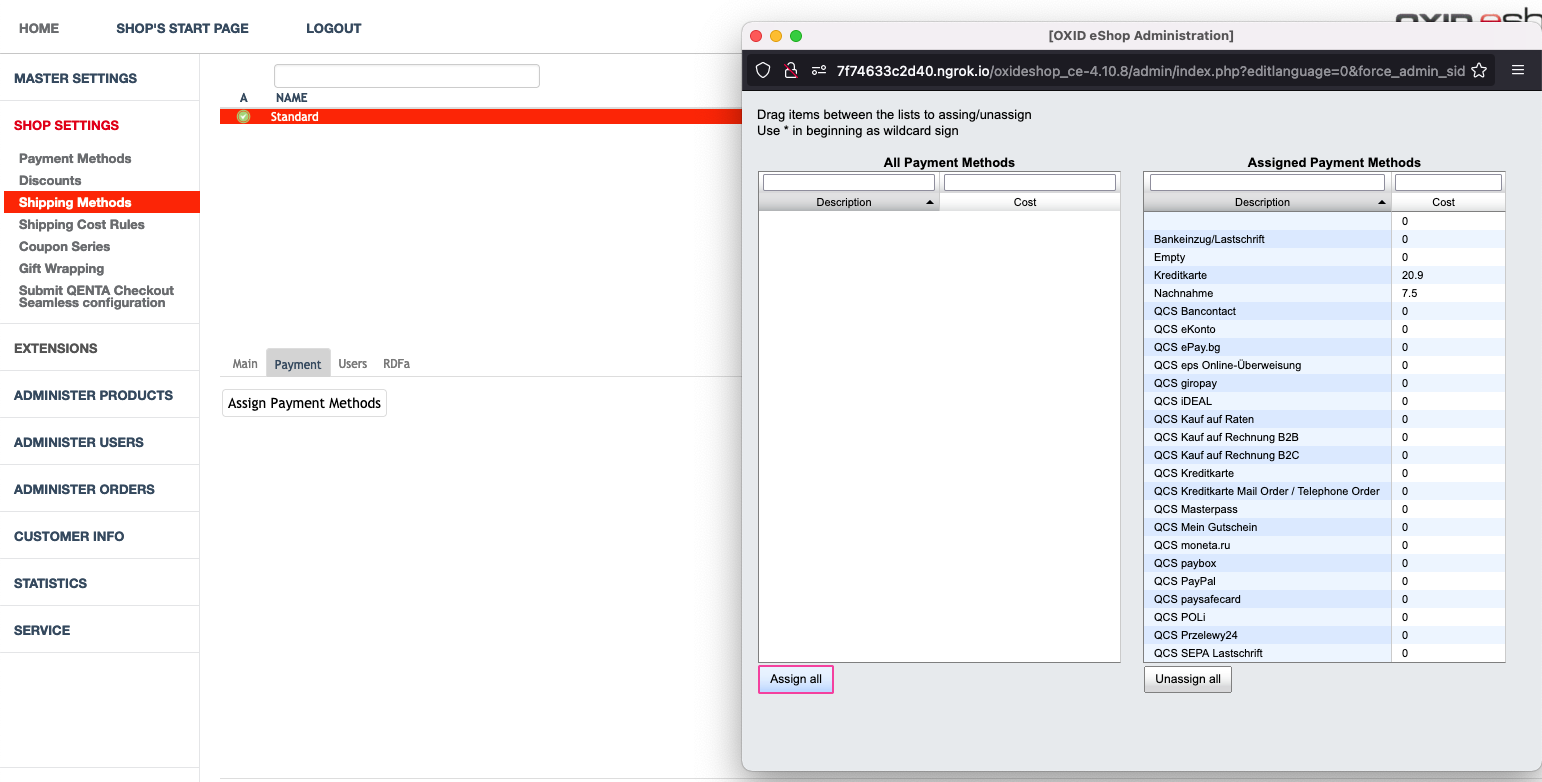Open Submit QENTA Checkout Seamless configuration

[x=96, y=296]
